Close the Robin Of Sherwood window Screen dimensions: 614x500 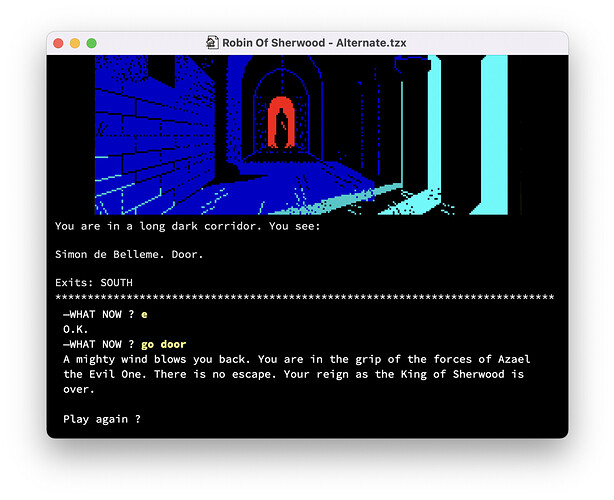tap(58, 43)
